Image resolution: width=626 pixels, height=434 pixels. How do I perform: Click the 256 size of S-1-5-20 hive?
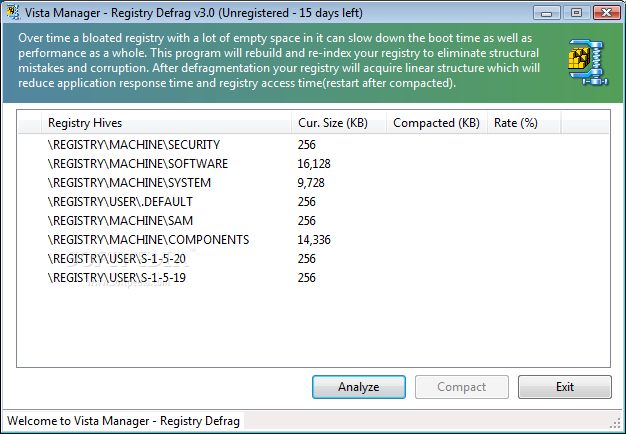[307, 259]
